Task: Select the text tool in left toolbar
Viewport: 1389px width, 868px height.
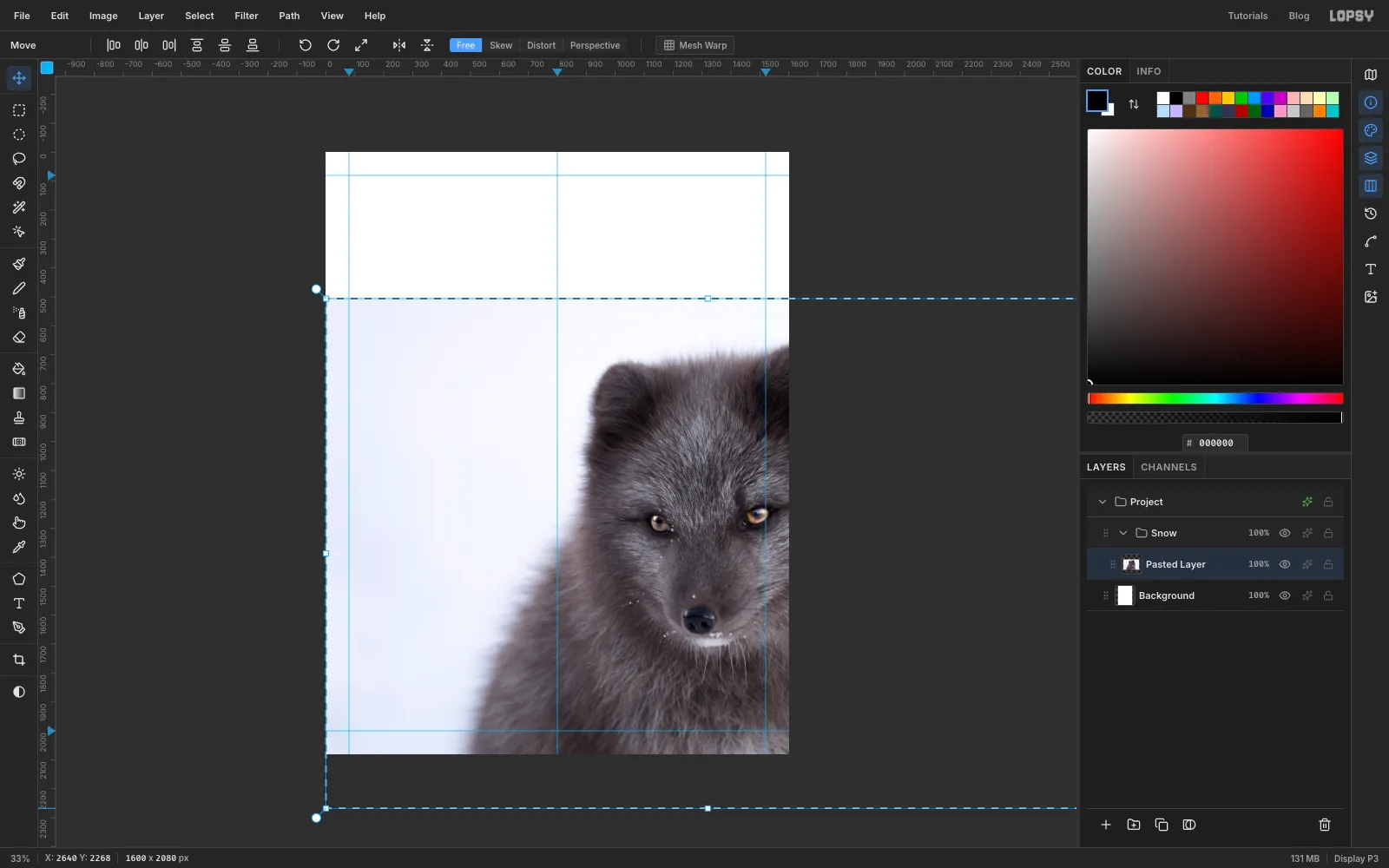Action: coord(19,603)
